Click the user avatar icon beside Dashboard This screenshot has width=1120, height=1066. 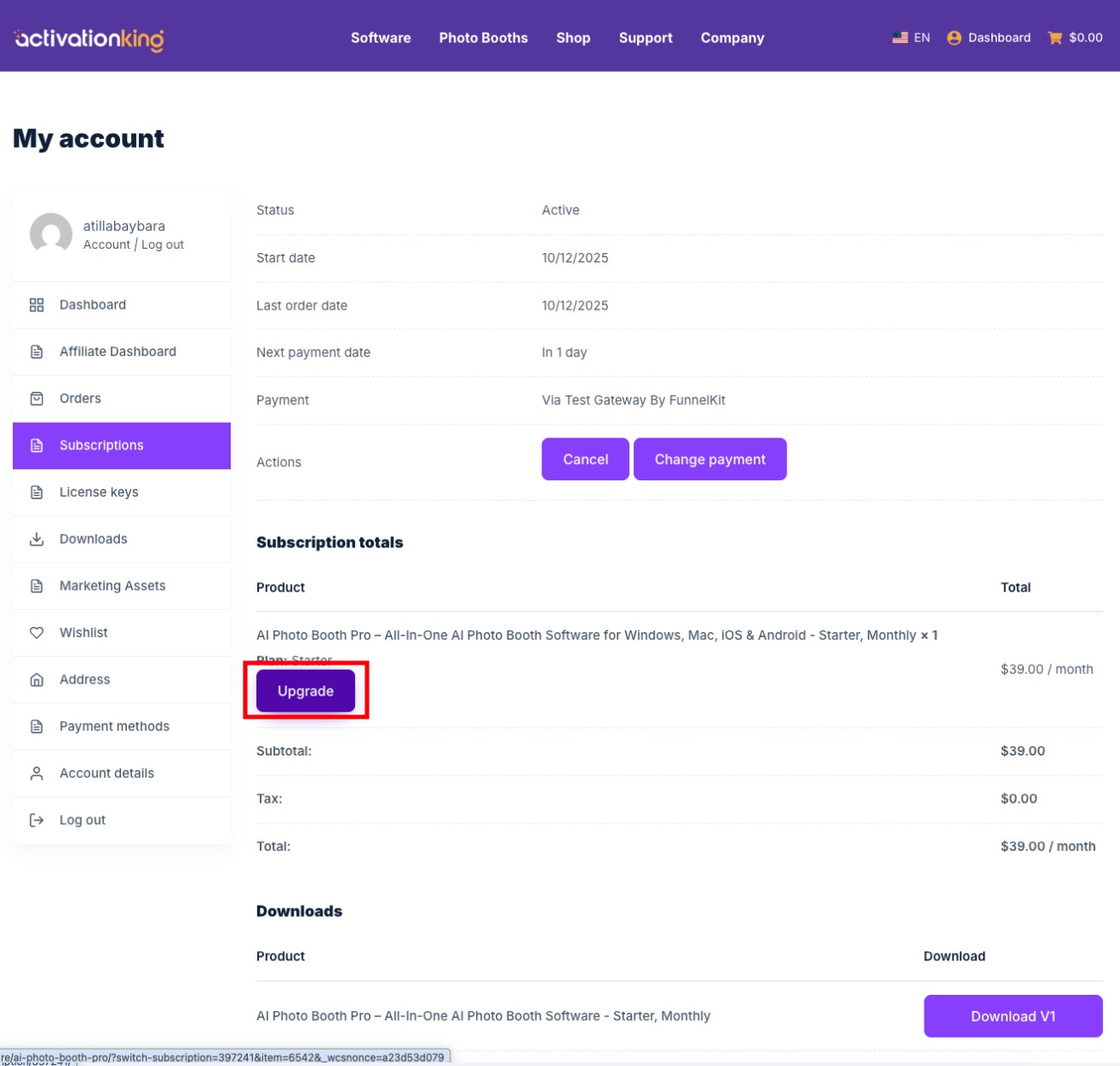tap(954, 38)
